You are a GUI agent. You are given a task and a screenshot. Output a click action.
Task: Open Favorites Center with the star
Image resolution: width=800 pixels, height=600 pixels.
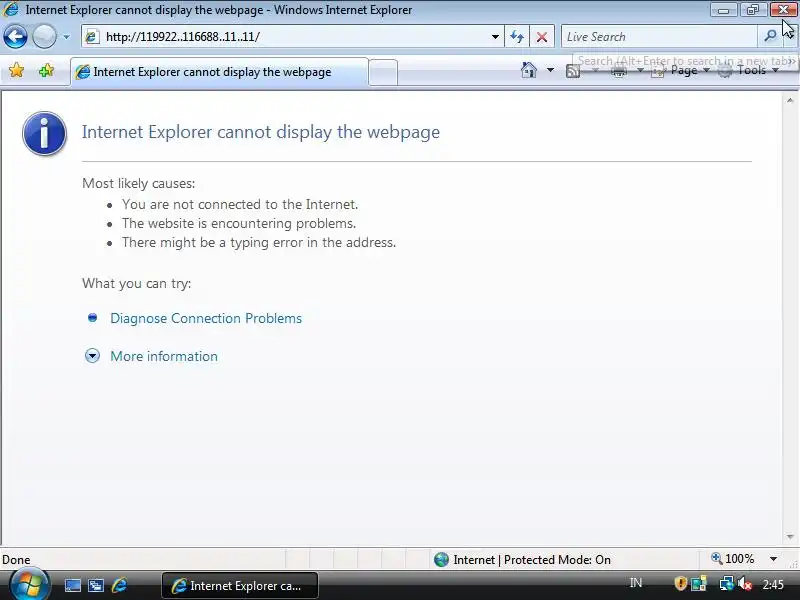tap(17, 70)
